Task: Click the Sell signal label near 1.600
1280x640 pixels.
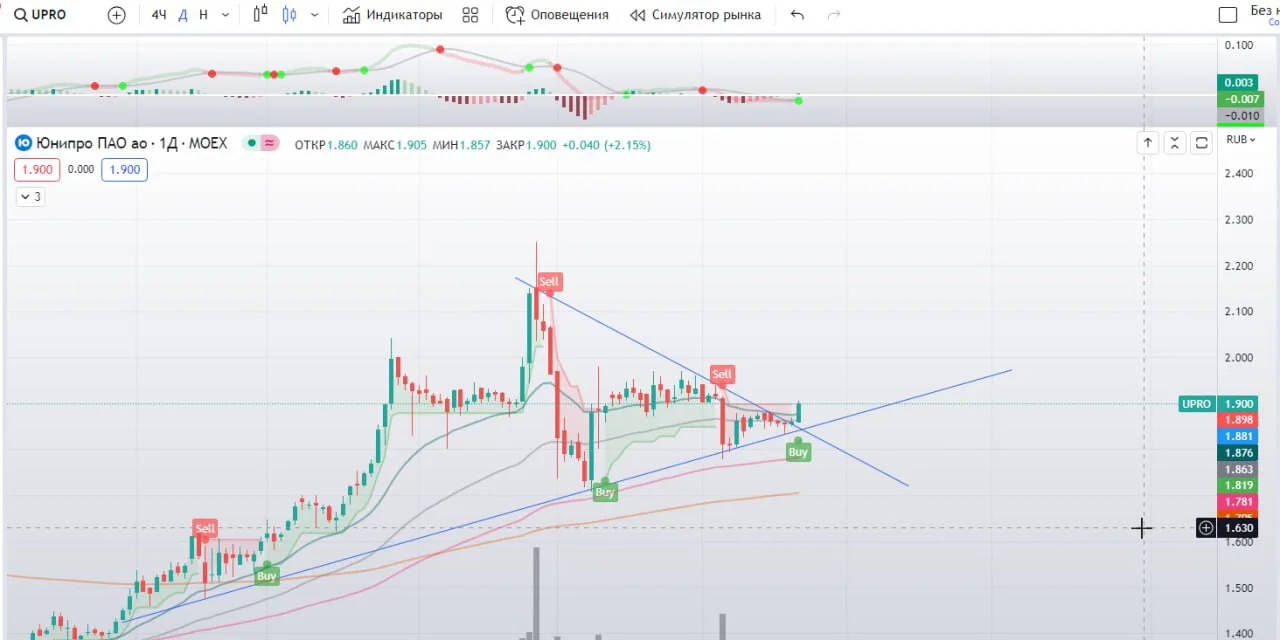Action: 205,529
